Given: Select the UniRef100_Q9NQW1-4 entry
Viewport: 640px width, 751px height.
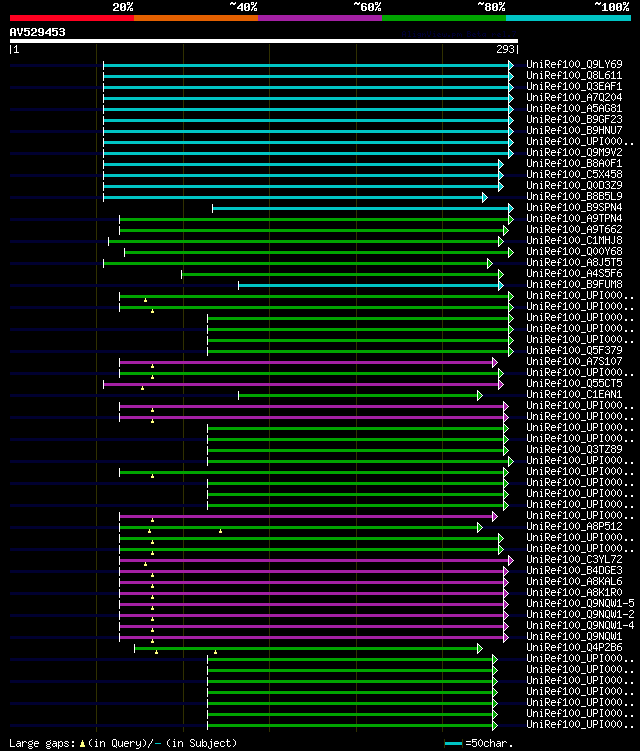Looking at the screenshot, I should [x=580, y=626].
